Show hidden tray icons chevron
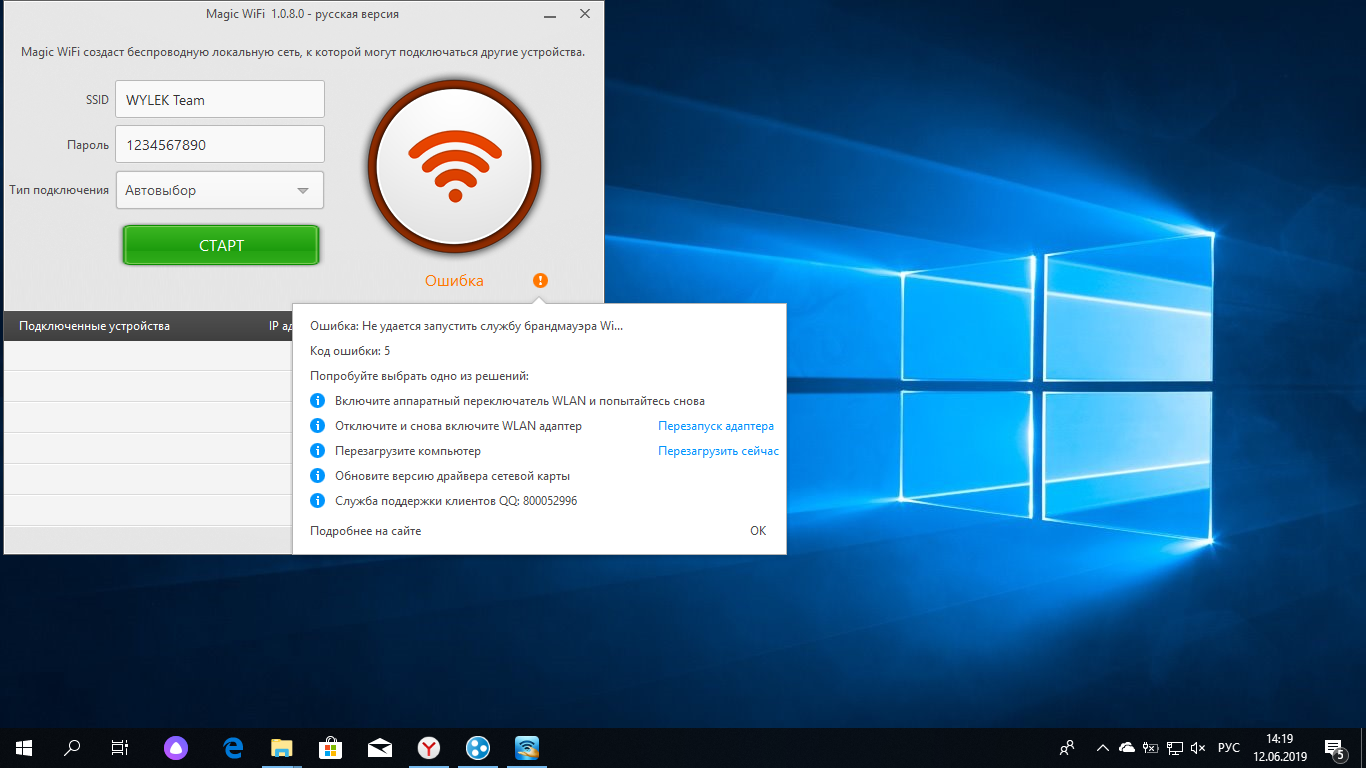This screenshot has height=768, width=1366. coord(1103,747)
